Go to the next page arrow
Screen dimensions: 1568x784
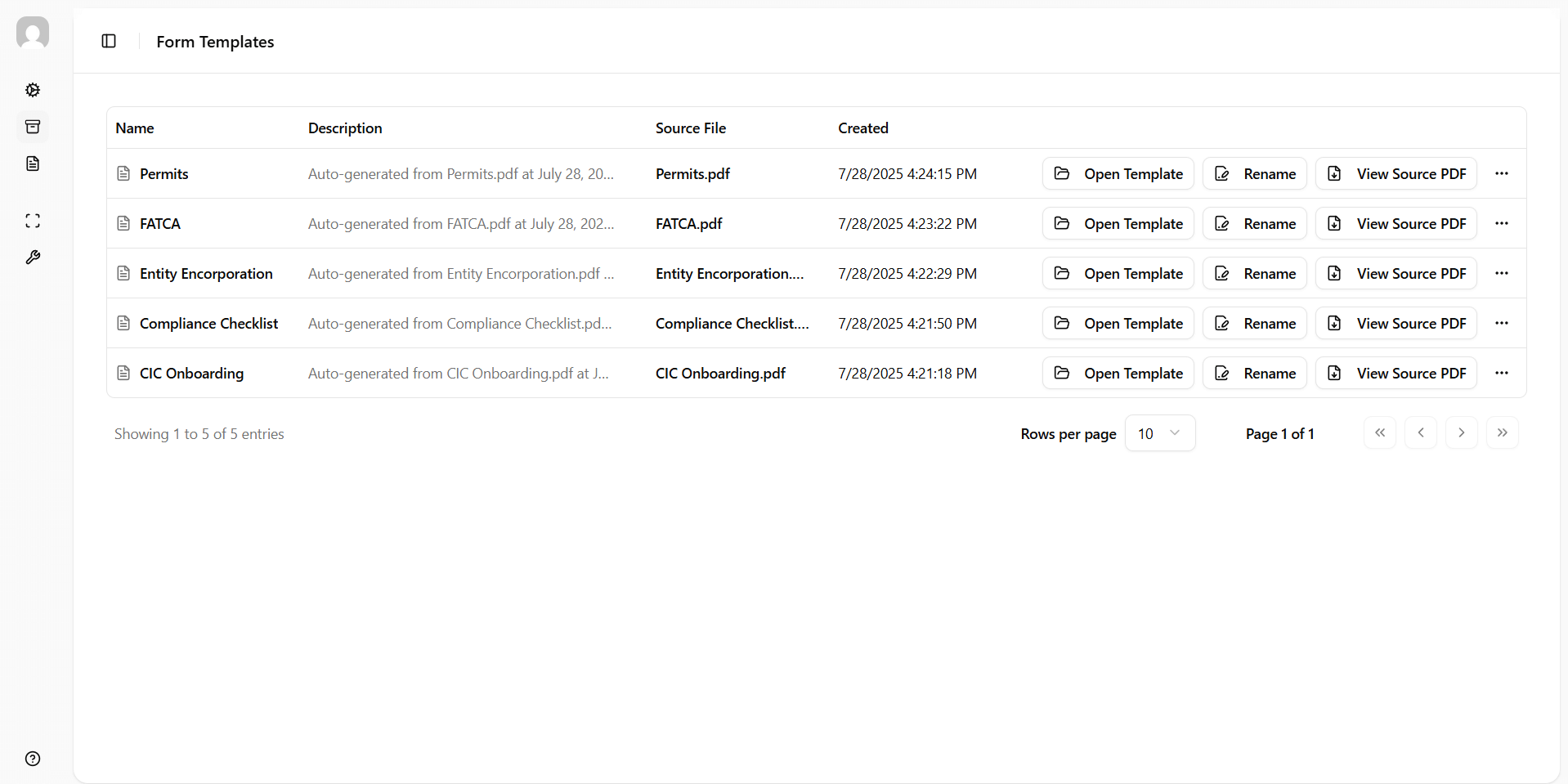(1461, 432)
